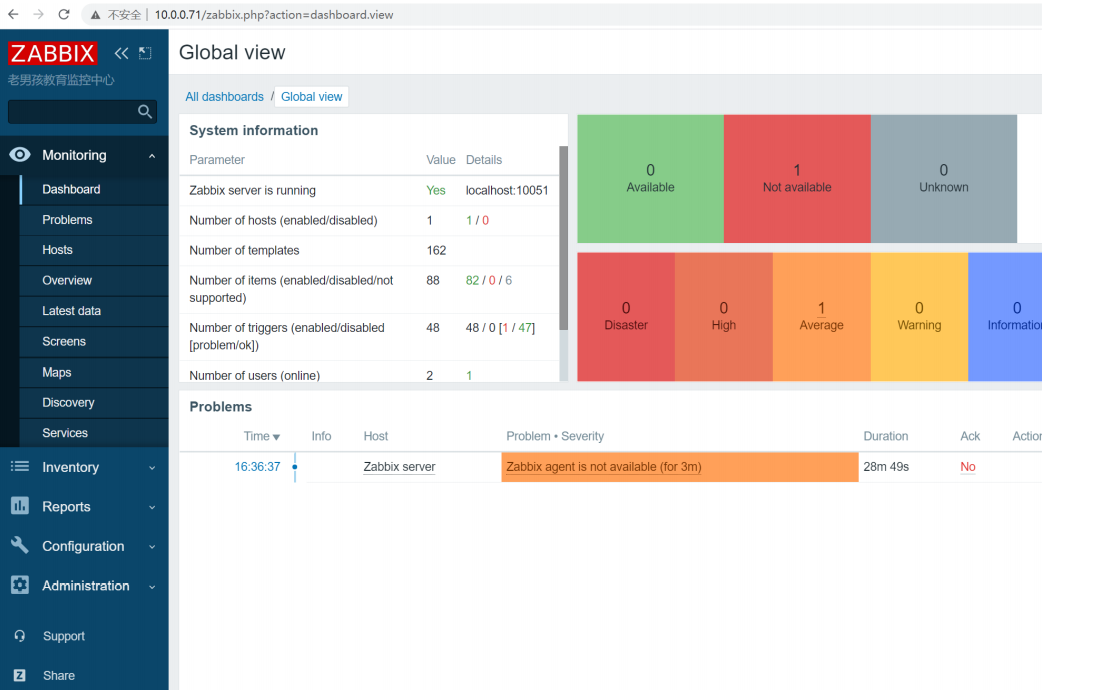Click the not-secure warning triangle icon
This screenshot has height=690, width=1120.
tap(95, 15)
